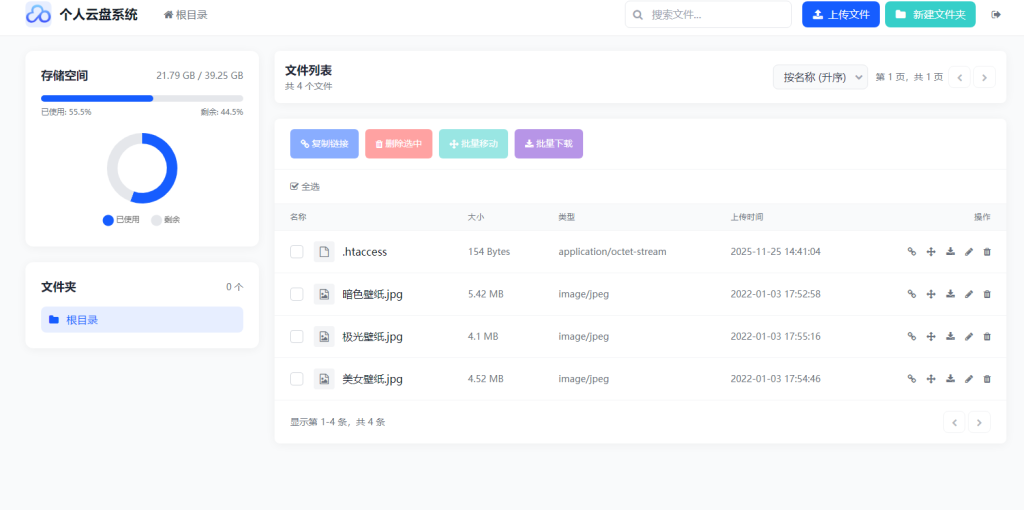Copy link icon for .htaccess file
Viewport: 1024px width, 510px height.
(911, 252)
